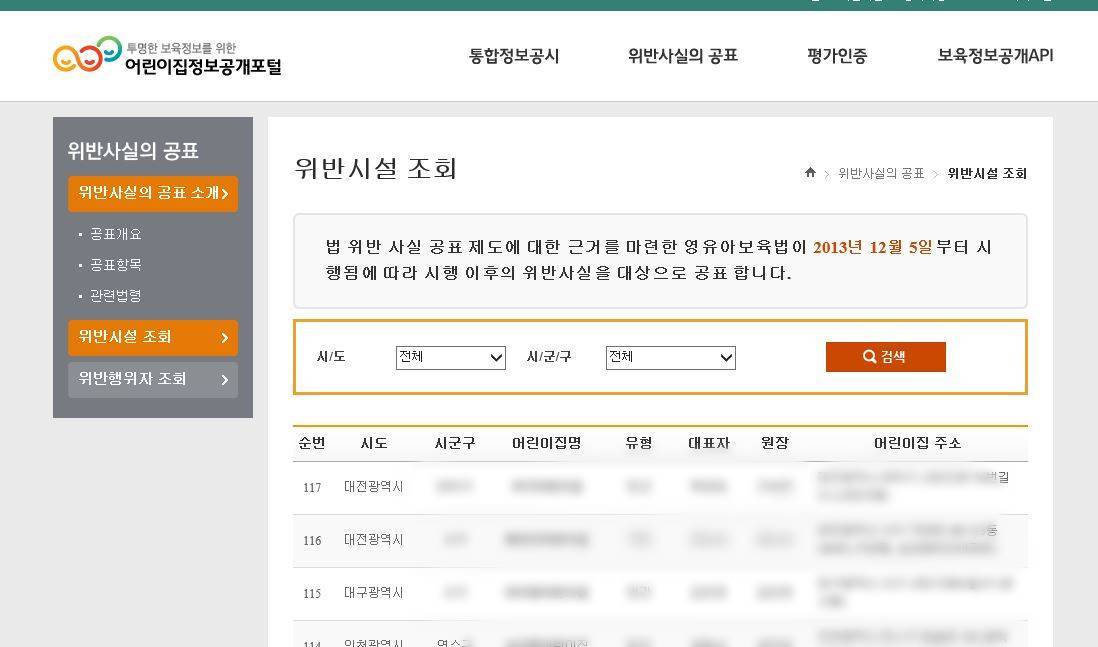
Task: Open the 시/군/구 dropdown
Action: pyautogui.click(x=670, y=357)
